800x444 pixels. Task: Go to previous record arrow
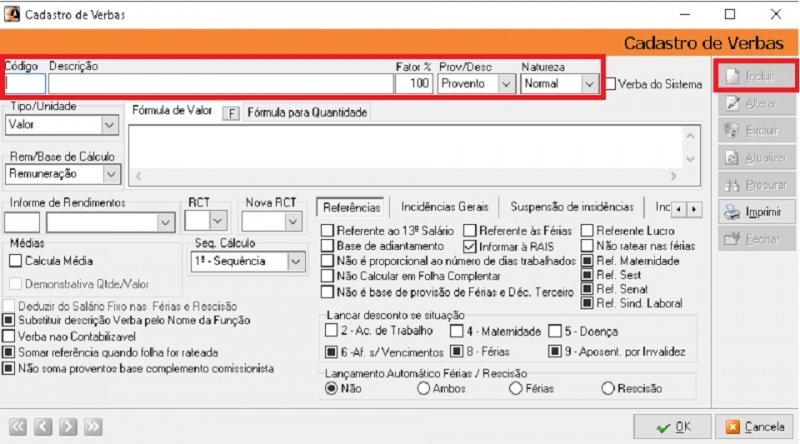click(43, 427)
